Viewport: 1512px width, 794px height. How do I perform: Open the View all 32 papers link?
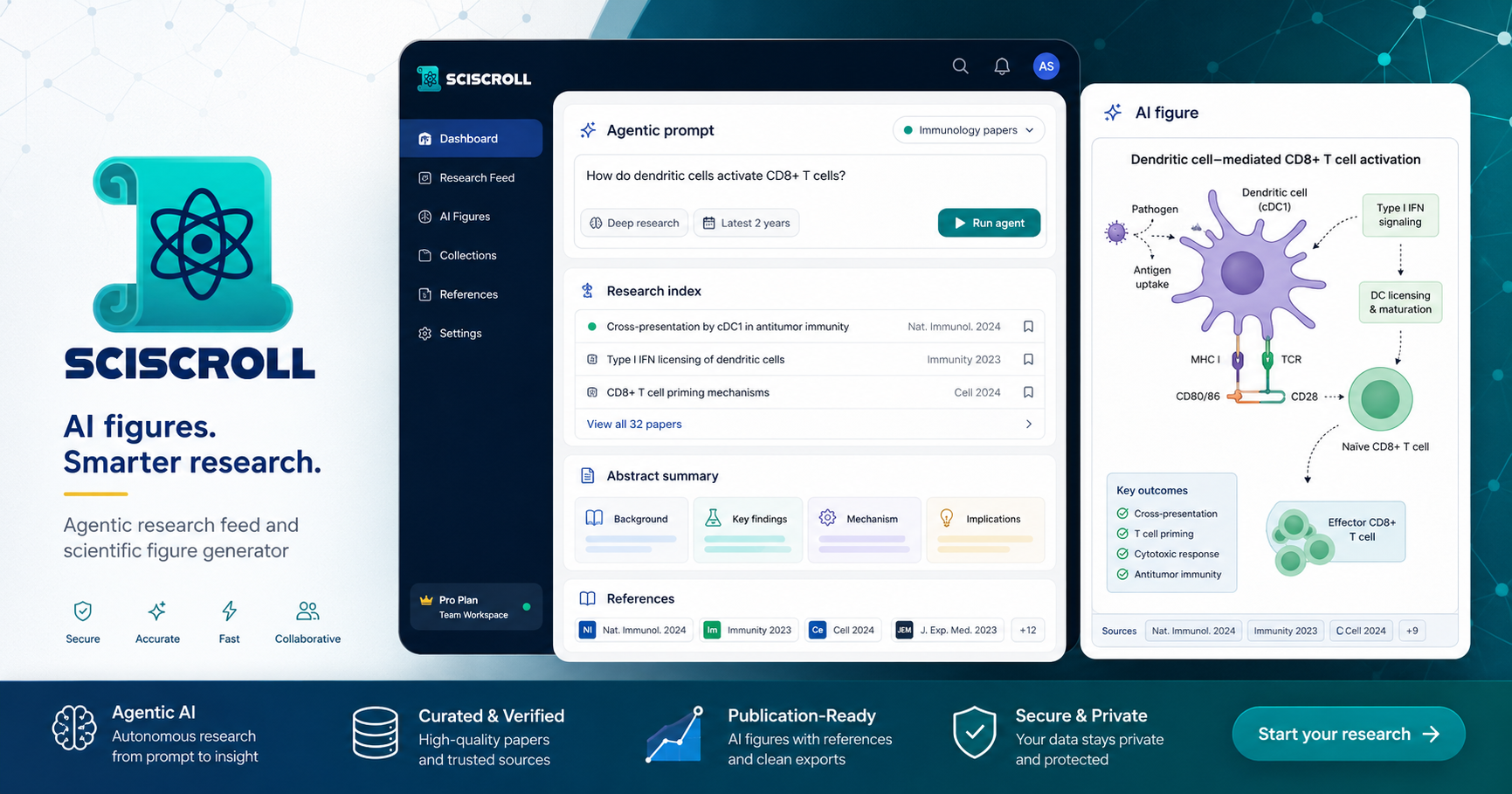(x=634, y=425)
